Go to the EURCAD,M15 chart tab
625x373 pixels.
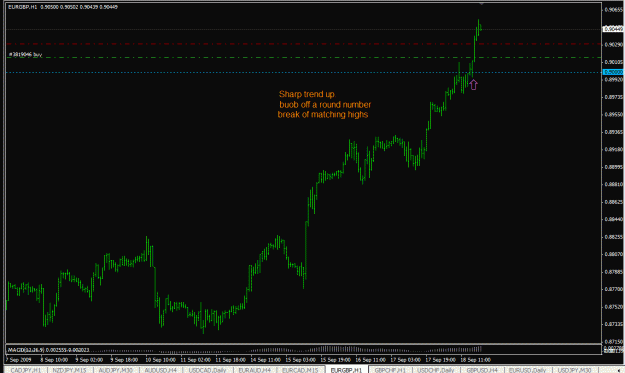pyautogui.click(x=300, y=370)
